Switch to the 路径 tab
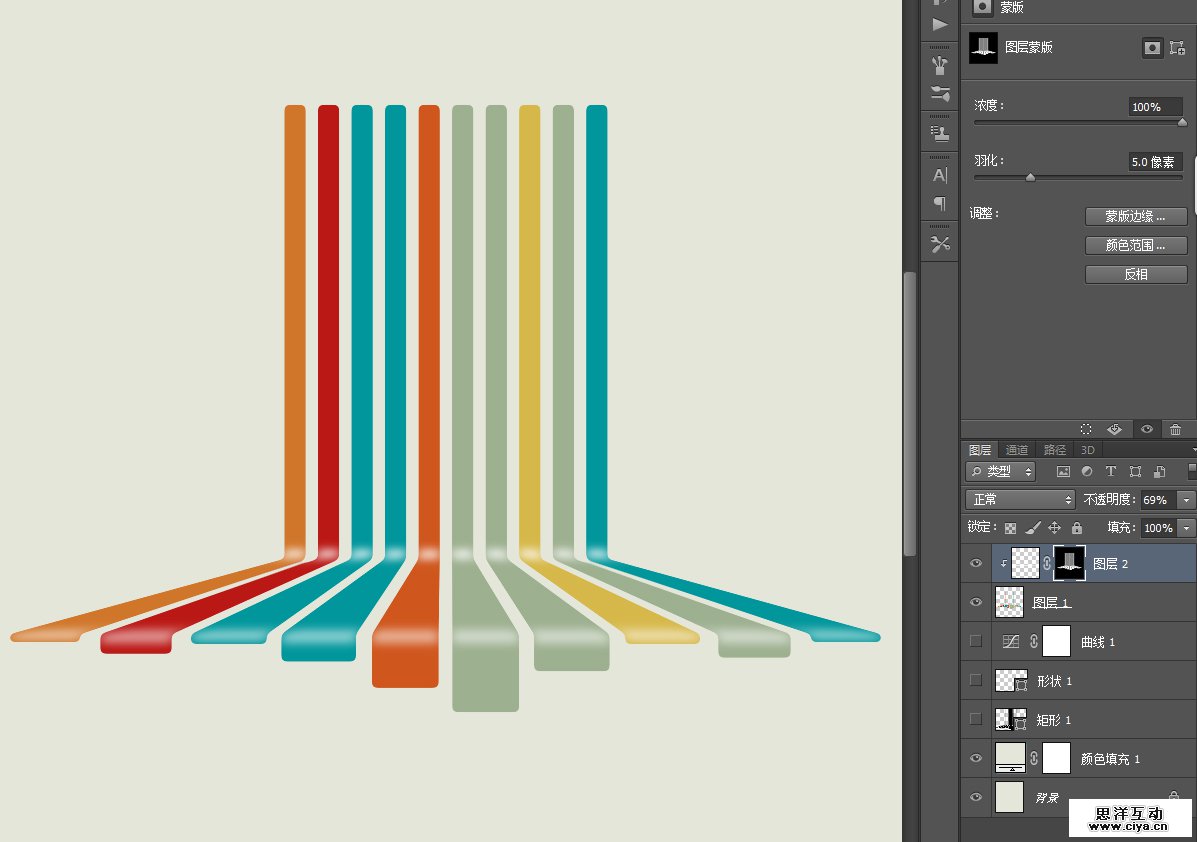This screenshot has width=1197, height=842. [x=1054, y=450]
